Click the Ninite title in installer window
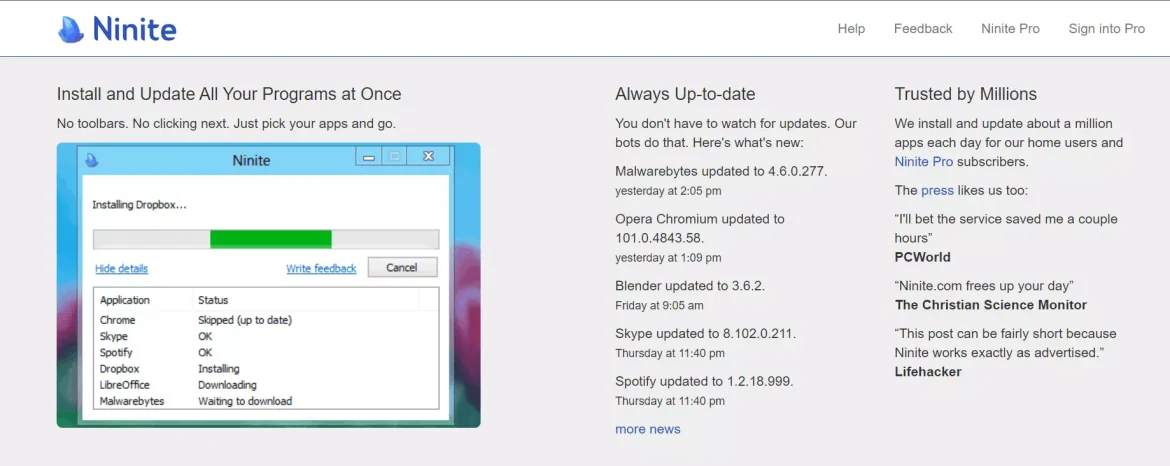 click(251, 160)
